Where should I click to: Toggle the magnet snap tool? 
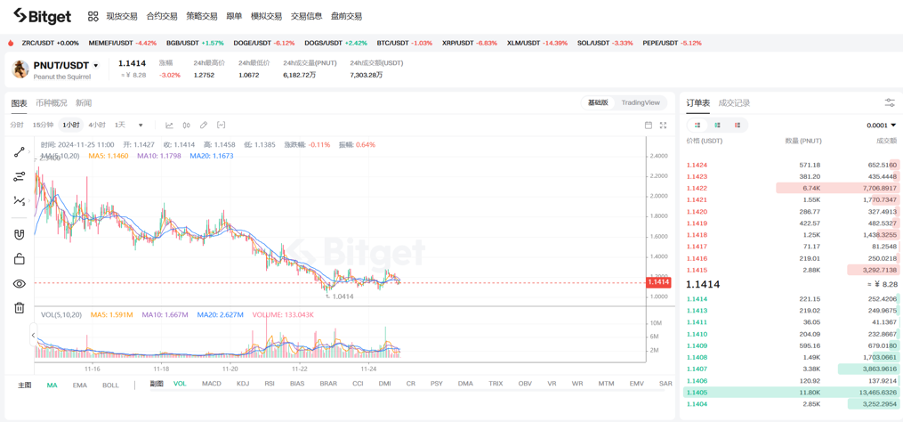point(19,235)
